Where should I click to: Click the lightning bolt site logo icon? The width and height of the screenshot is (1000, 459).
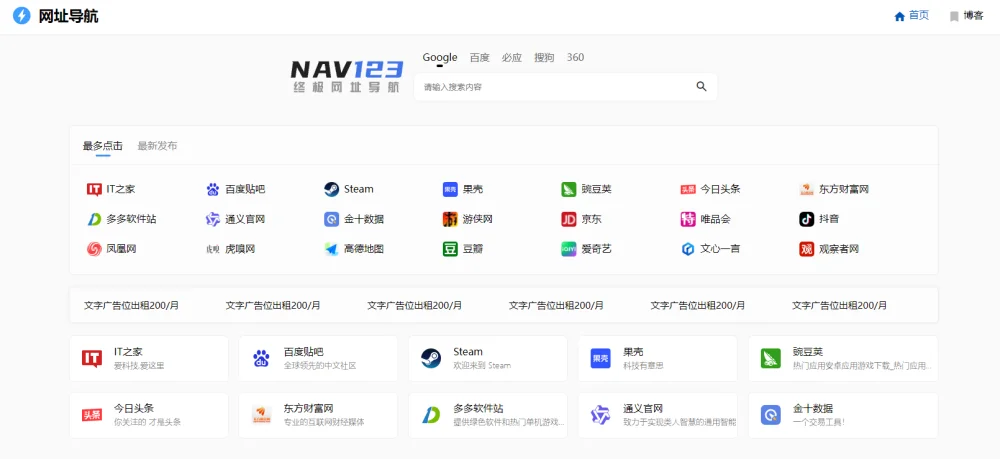pyautogui.click(x=22, y=16)
